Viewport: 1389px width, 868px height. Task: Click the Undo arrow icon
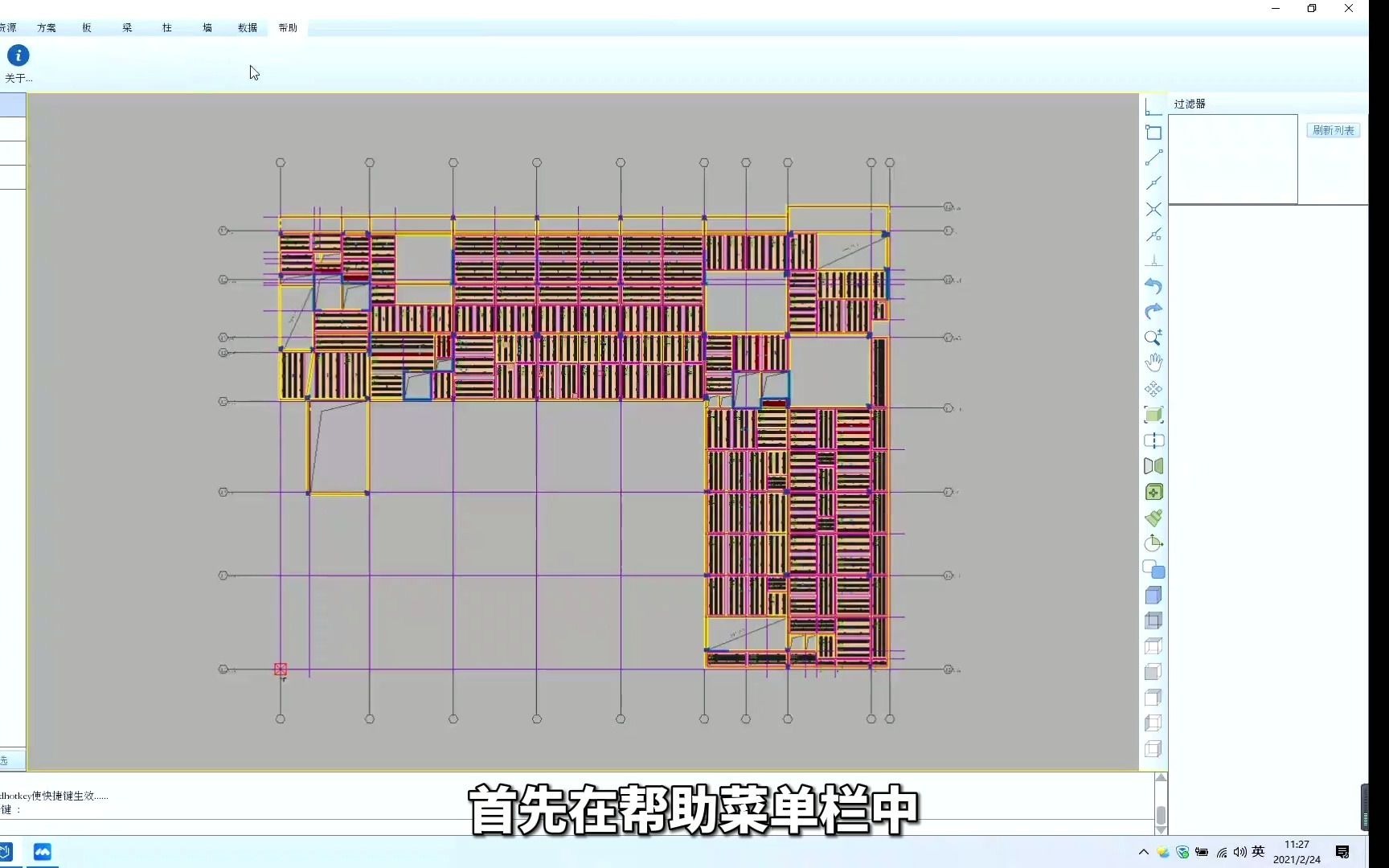tap(1153, 286)
